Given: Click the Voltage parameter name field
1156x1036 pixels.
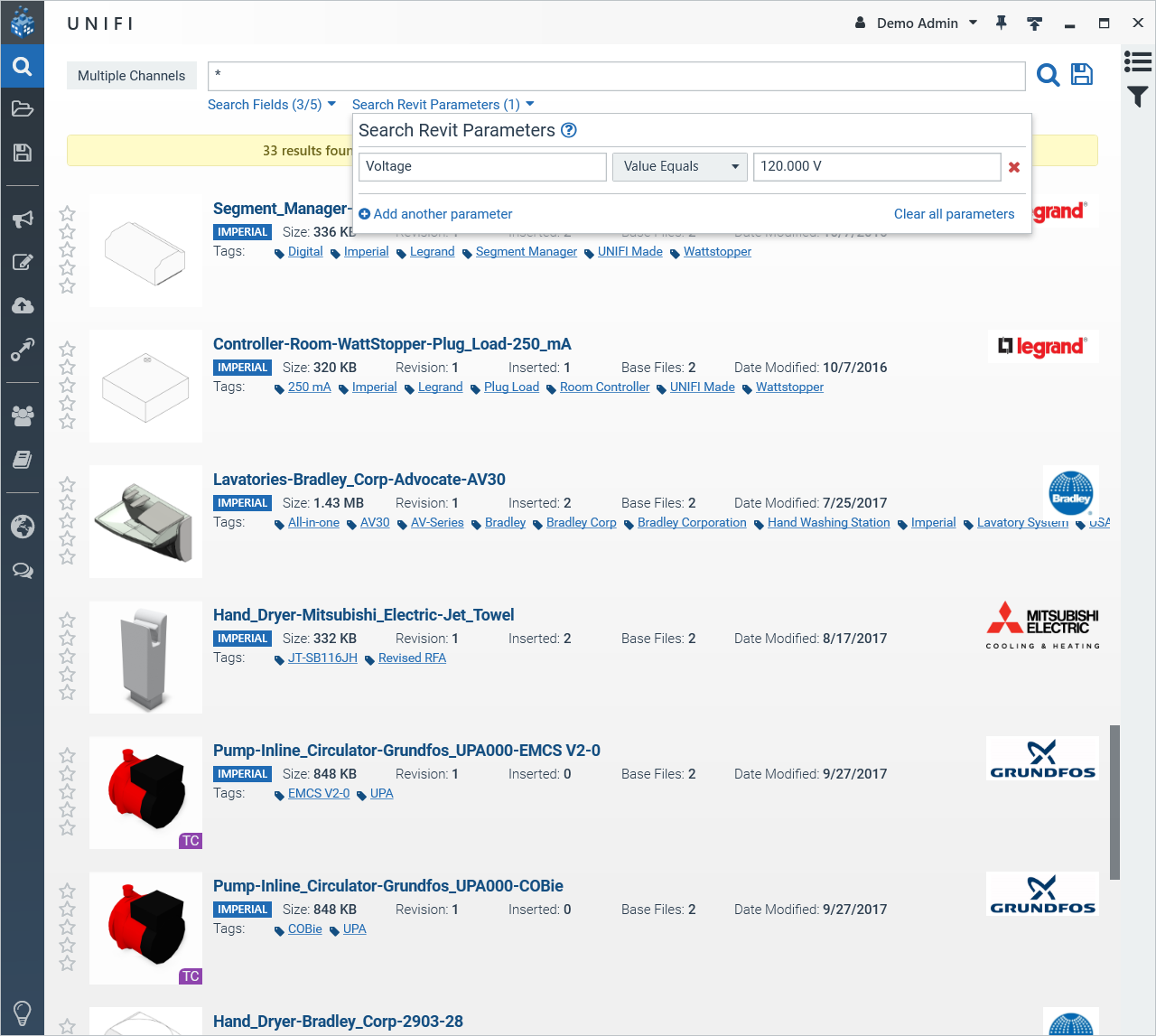Looking at the screenshot, I should pyautogui.click(x=483, y=167).
